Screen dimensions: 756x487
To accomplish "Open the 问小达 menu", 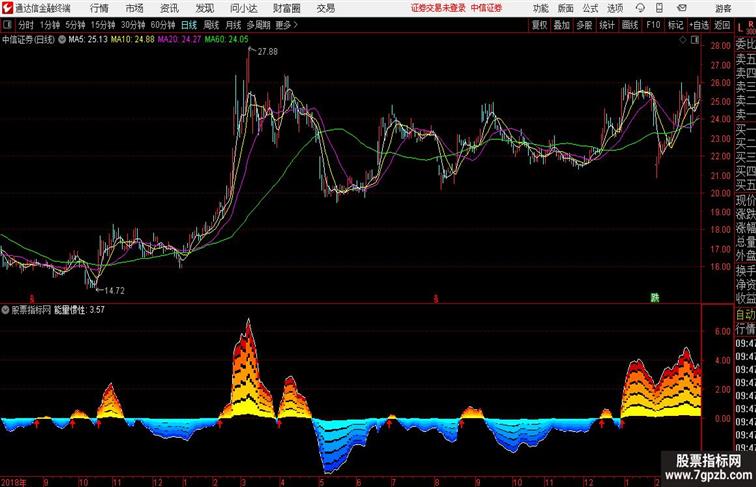I will [x=243, y=8].
